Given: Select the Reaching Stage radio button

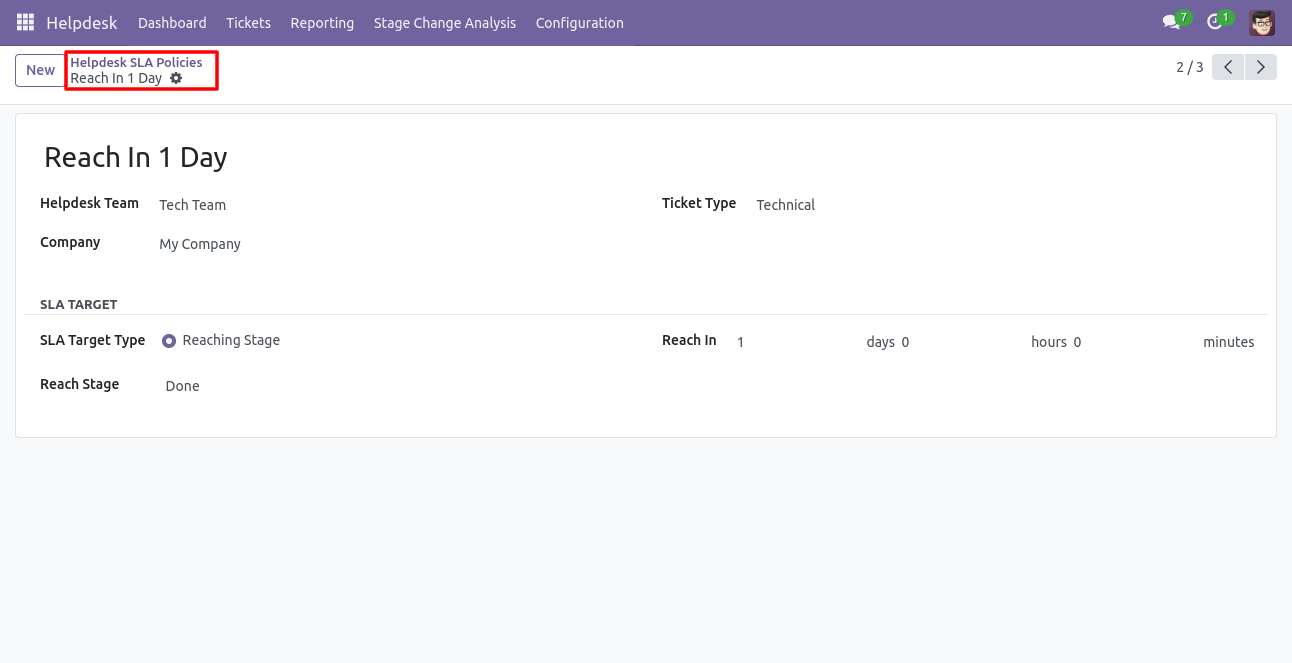Looking at the screenshot, I should click(x=169, y=341).
